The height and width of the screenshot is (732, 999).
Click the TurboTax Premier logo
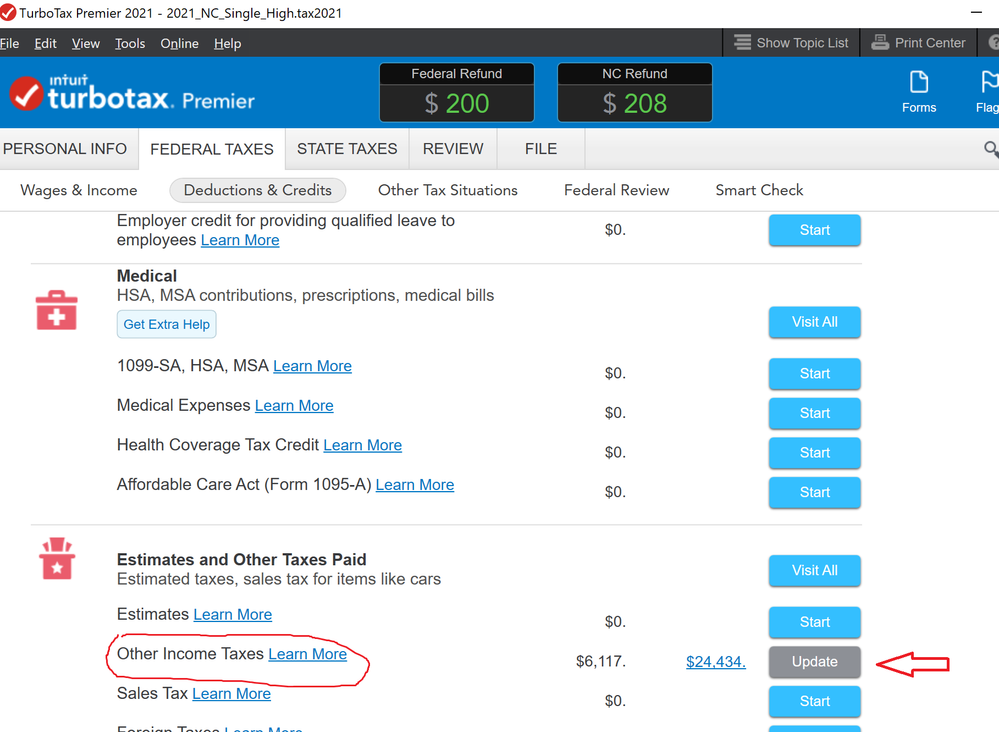click(132, 94)
